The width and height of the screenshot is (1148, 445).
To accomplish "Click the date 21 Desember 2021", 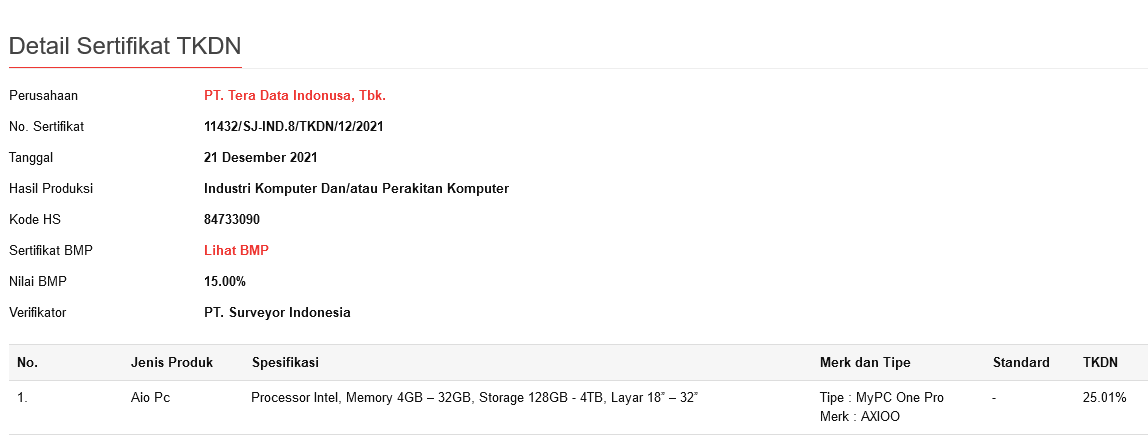I will (260, 158).
